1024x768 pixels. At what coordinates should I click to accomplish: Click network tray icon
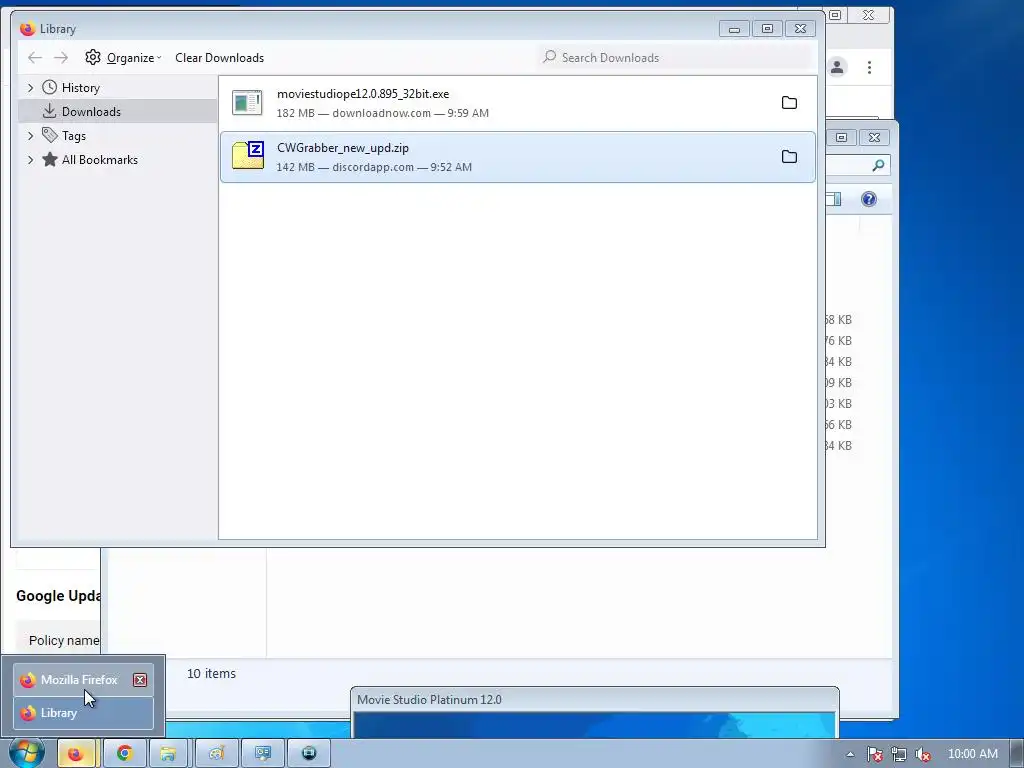click(x=899, y=754)
